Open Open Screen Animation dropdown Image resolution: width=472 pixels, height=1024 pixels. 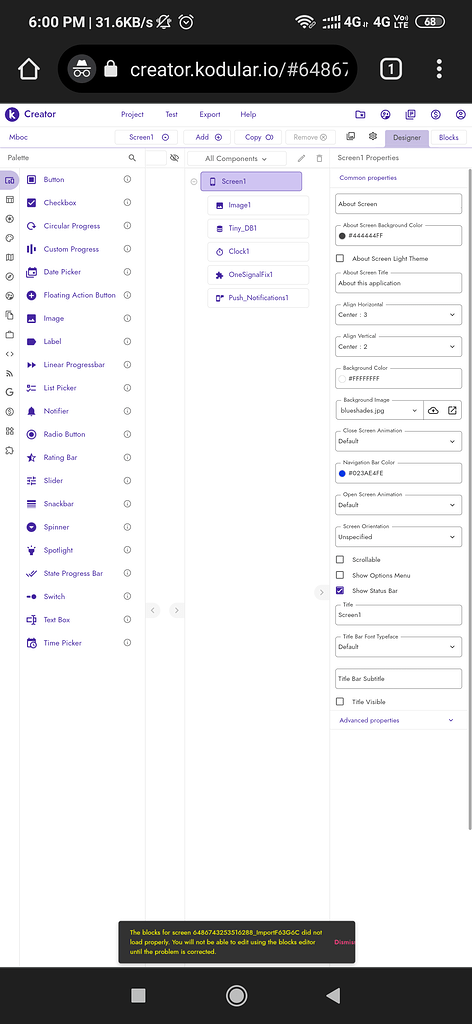[x=398, y=505]
